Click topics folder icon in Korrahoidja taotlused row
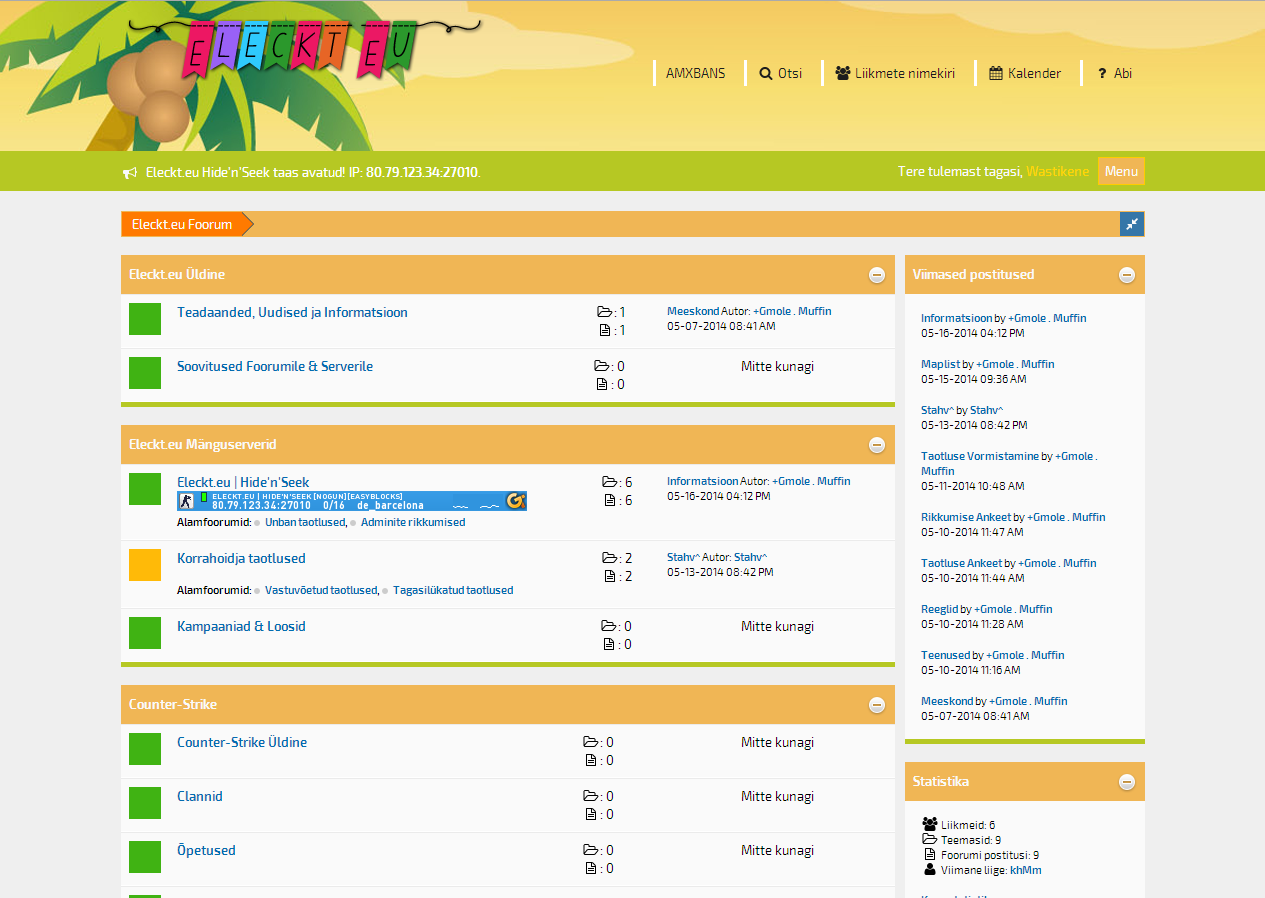This screenshot has height=898, width=1265. 610,558
